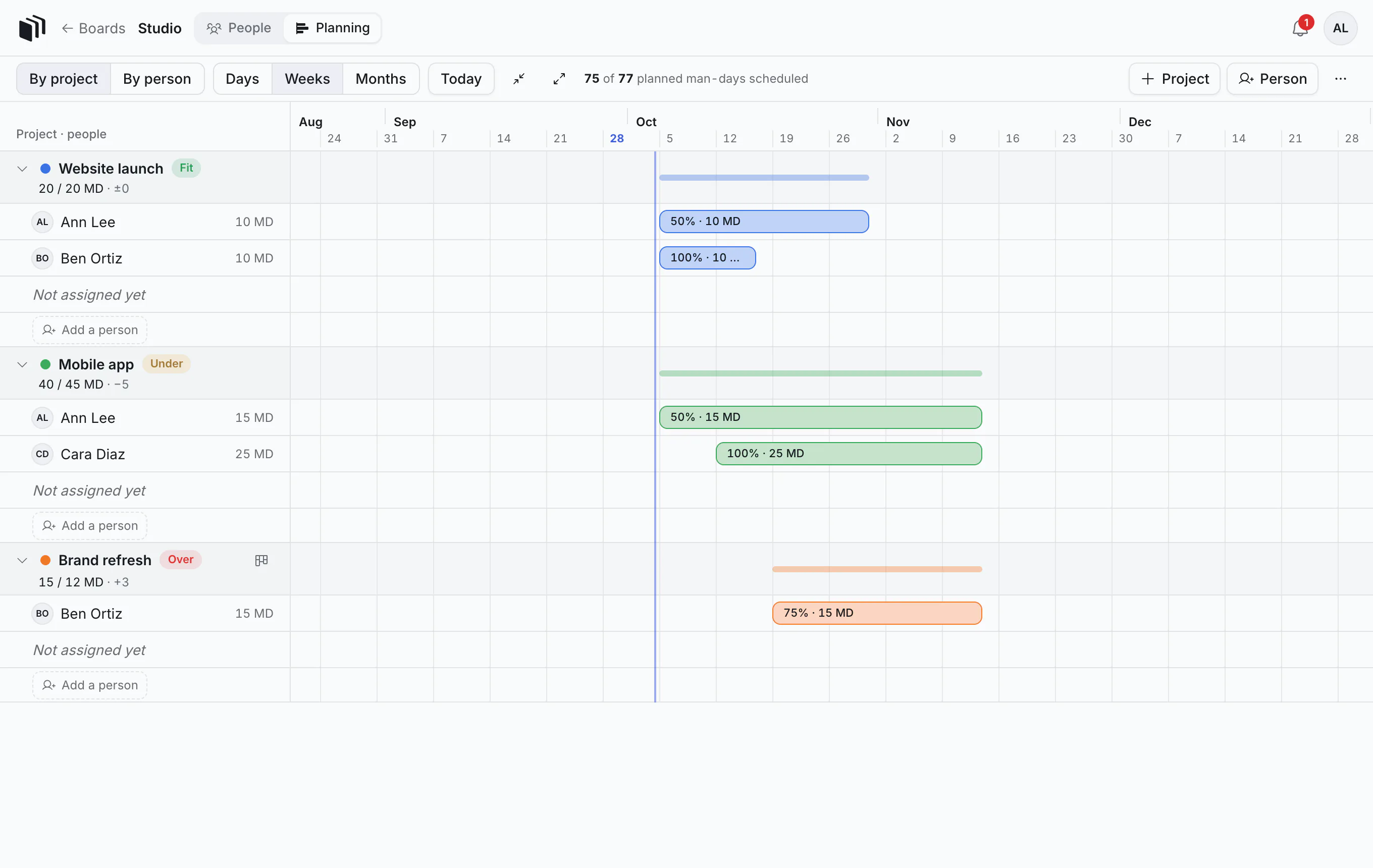Screen dimensions: 1373x868
Task: Expand all rows with the outward-arrows icon
Action: [559, 79]
